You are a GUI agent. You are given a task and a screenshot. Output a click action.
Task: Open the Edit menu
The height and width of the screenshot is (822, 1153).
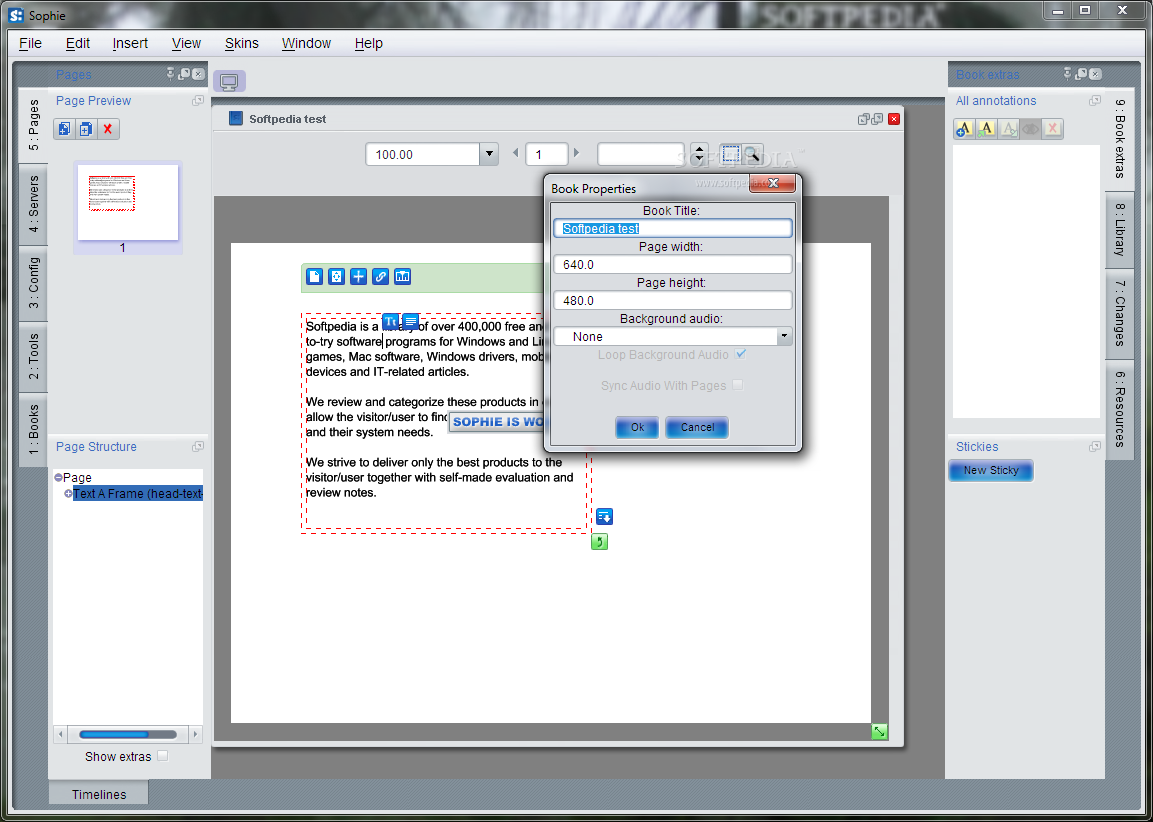pos(77,43)
